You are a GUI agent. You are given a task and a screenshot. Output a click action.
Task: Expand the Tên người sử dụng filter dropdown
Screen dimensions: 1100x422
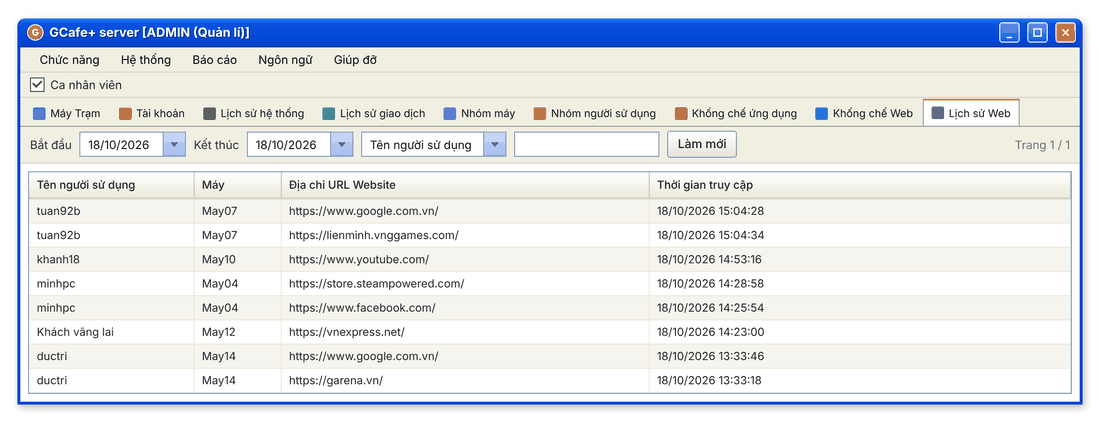495,145
